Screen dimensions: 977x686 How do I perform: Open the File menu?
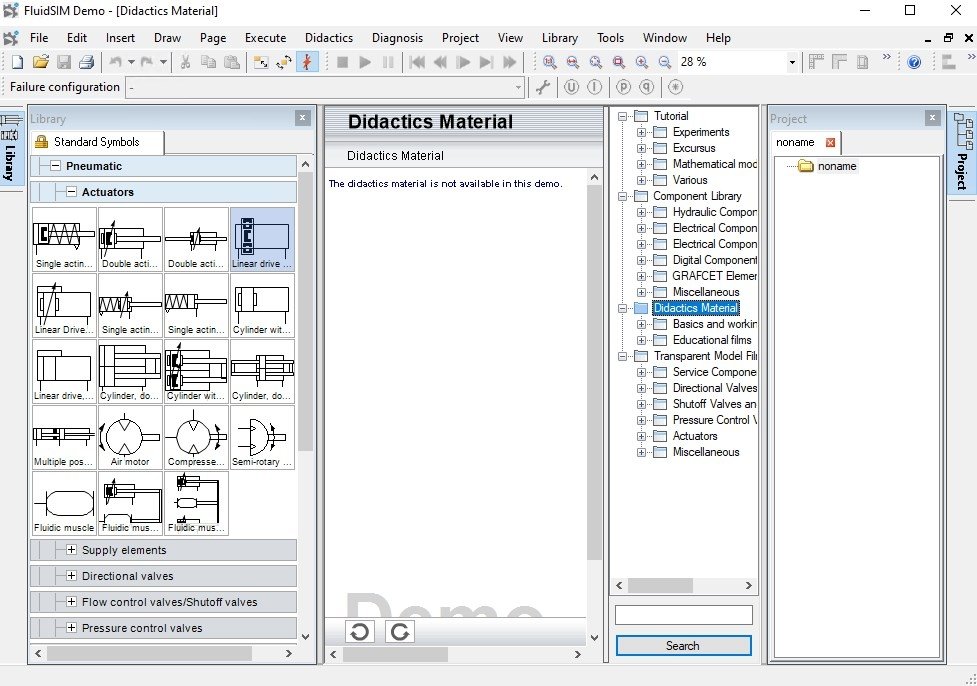39,38
